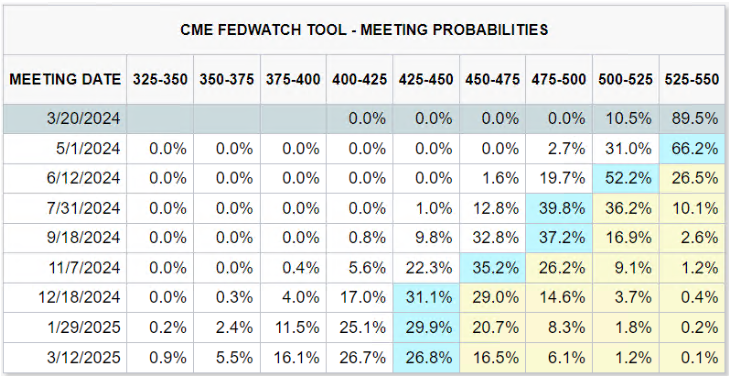Click the 450-475 column header
Image resolution: width=729 pixels, height=376 pixels.
point(492,79)
